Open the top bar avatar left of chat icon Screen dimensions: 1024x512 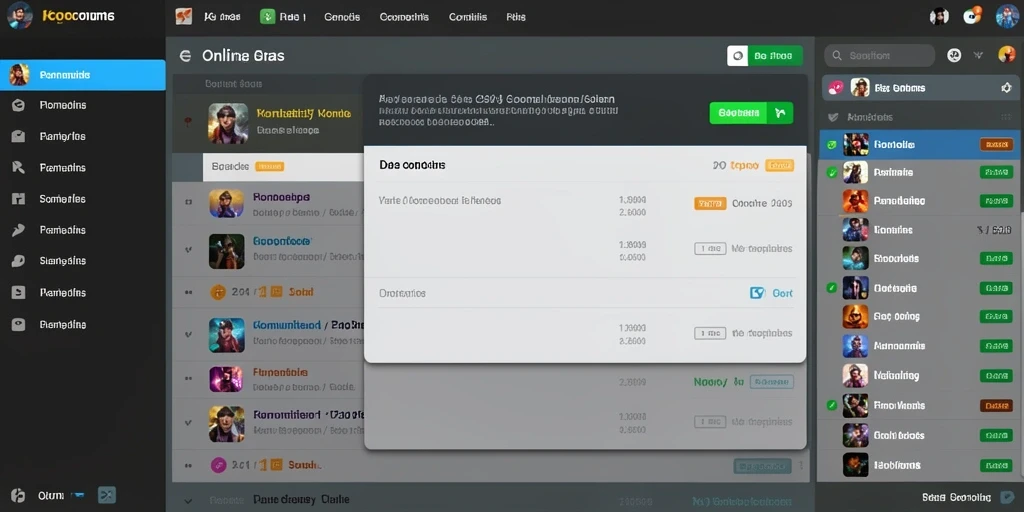pos(939,16)
